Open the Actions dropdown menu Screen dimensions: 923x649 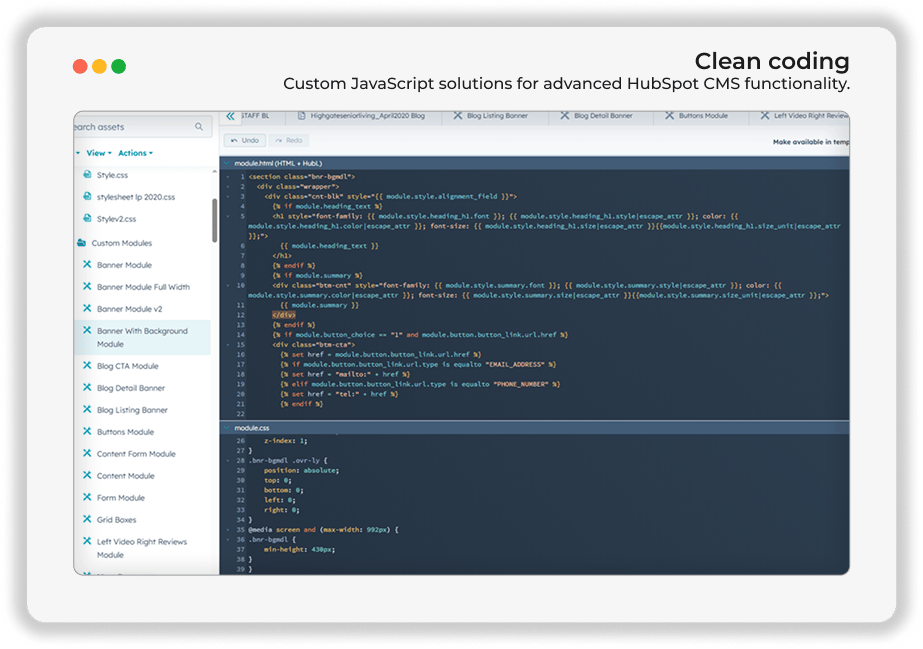(x=135, y=153)
